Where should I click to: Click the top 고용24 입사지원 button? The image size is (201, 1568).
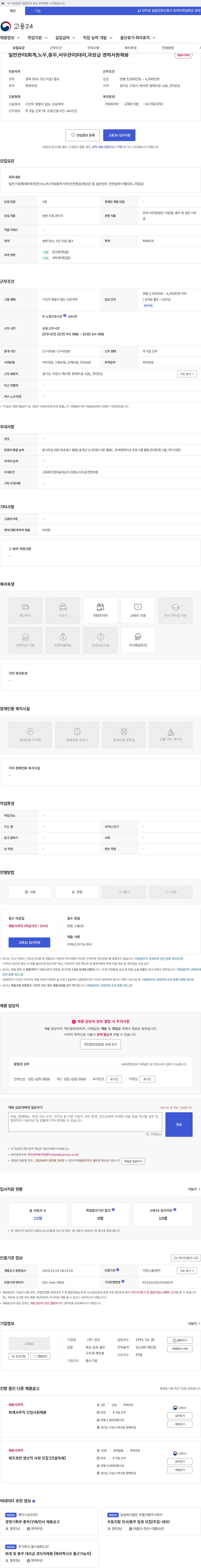[x=119, y=135]
